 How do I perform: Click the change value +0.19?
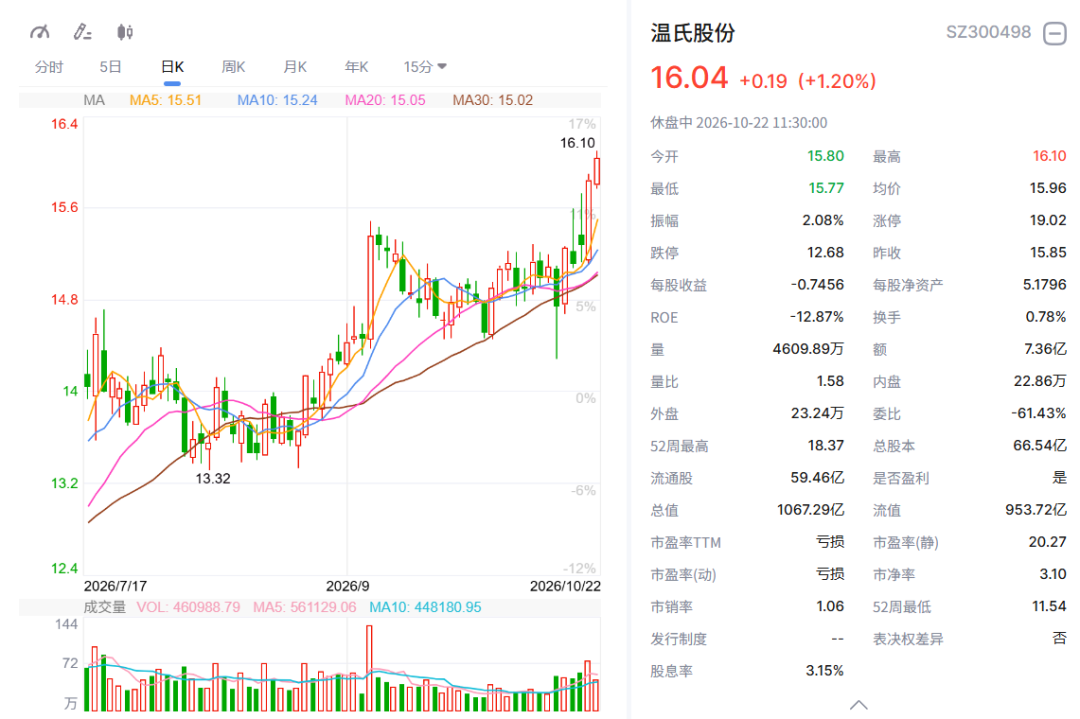pyautogui.click(x=763, y=81)
